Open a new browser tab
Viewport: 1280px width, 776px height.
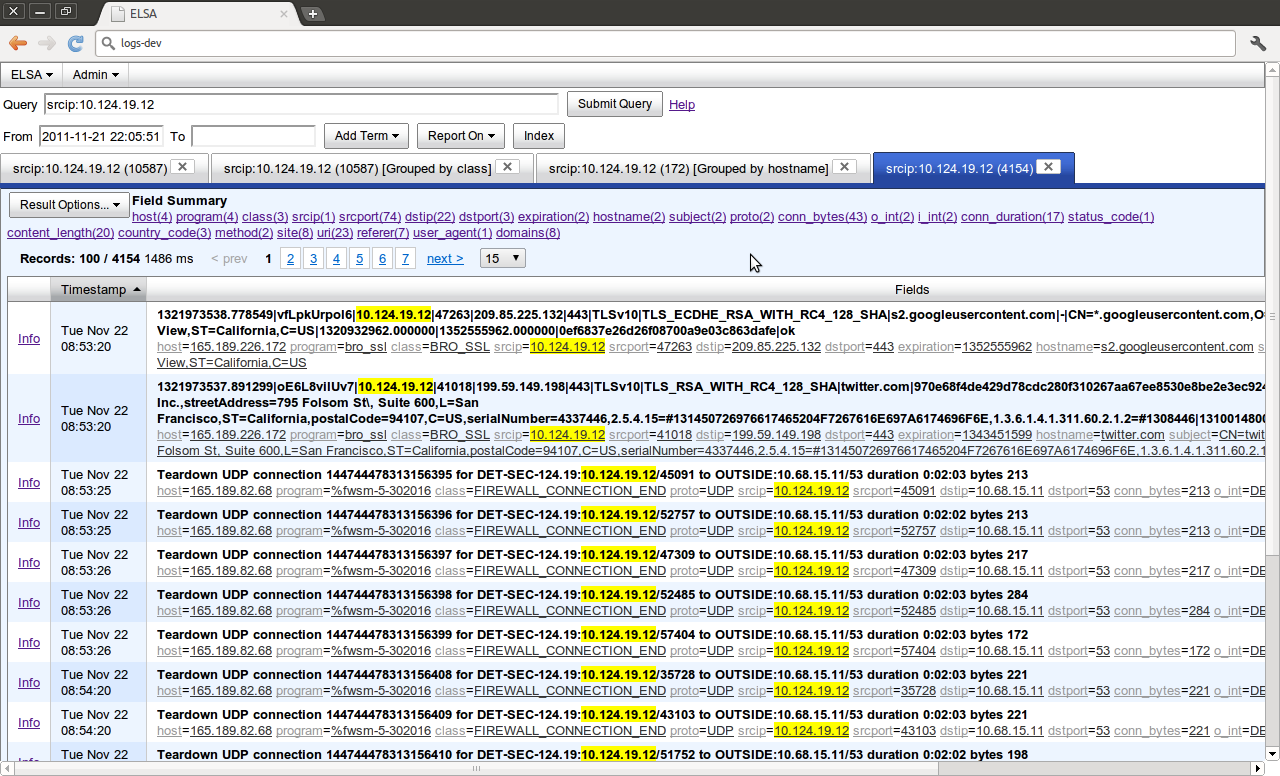tap(313, 13)
